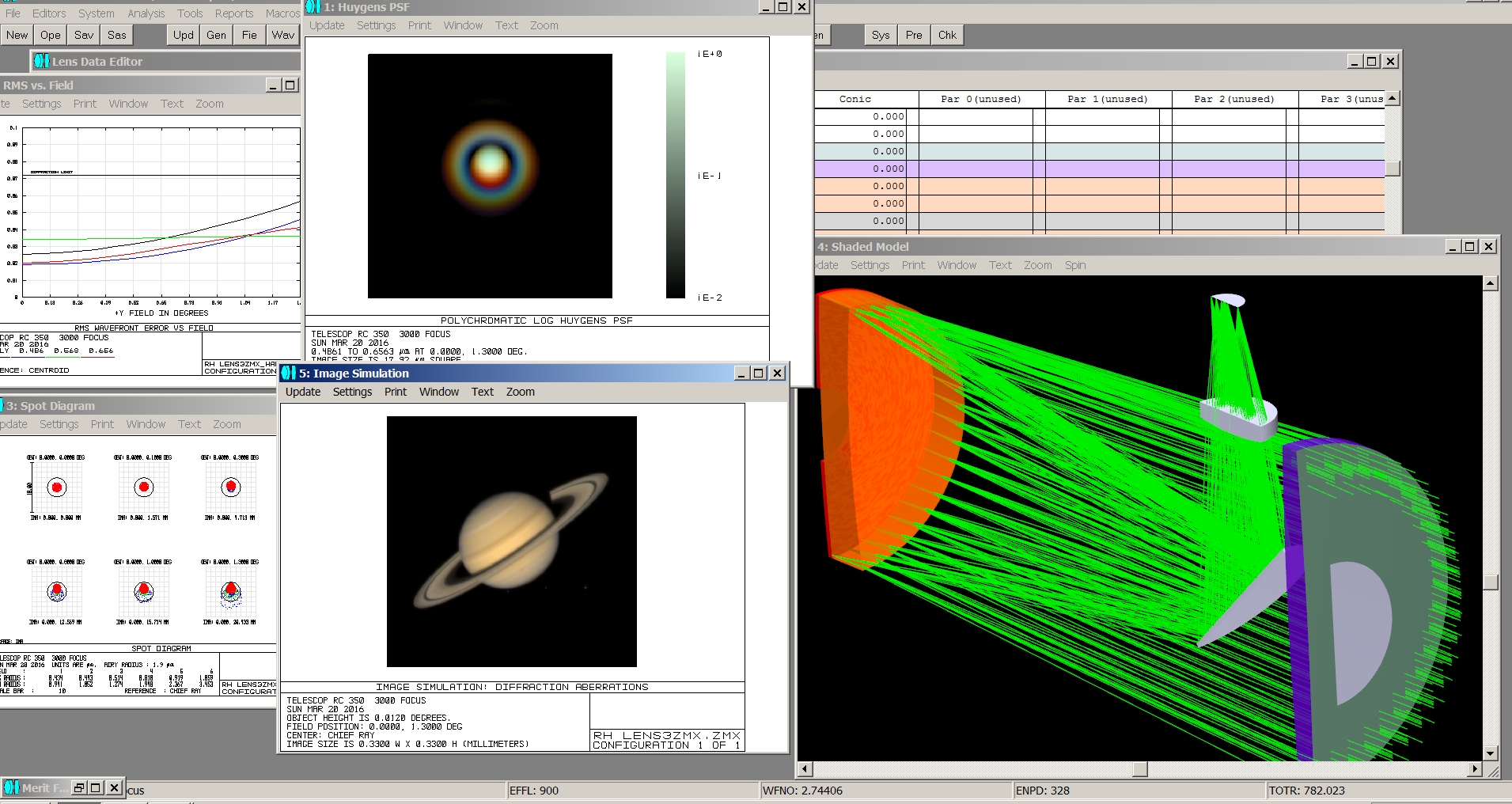Click the Conic column header
The image size is (1512, 804).
[855, 99]
